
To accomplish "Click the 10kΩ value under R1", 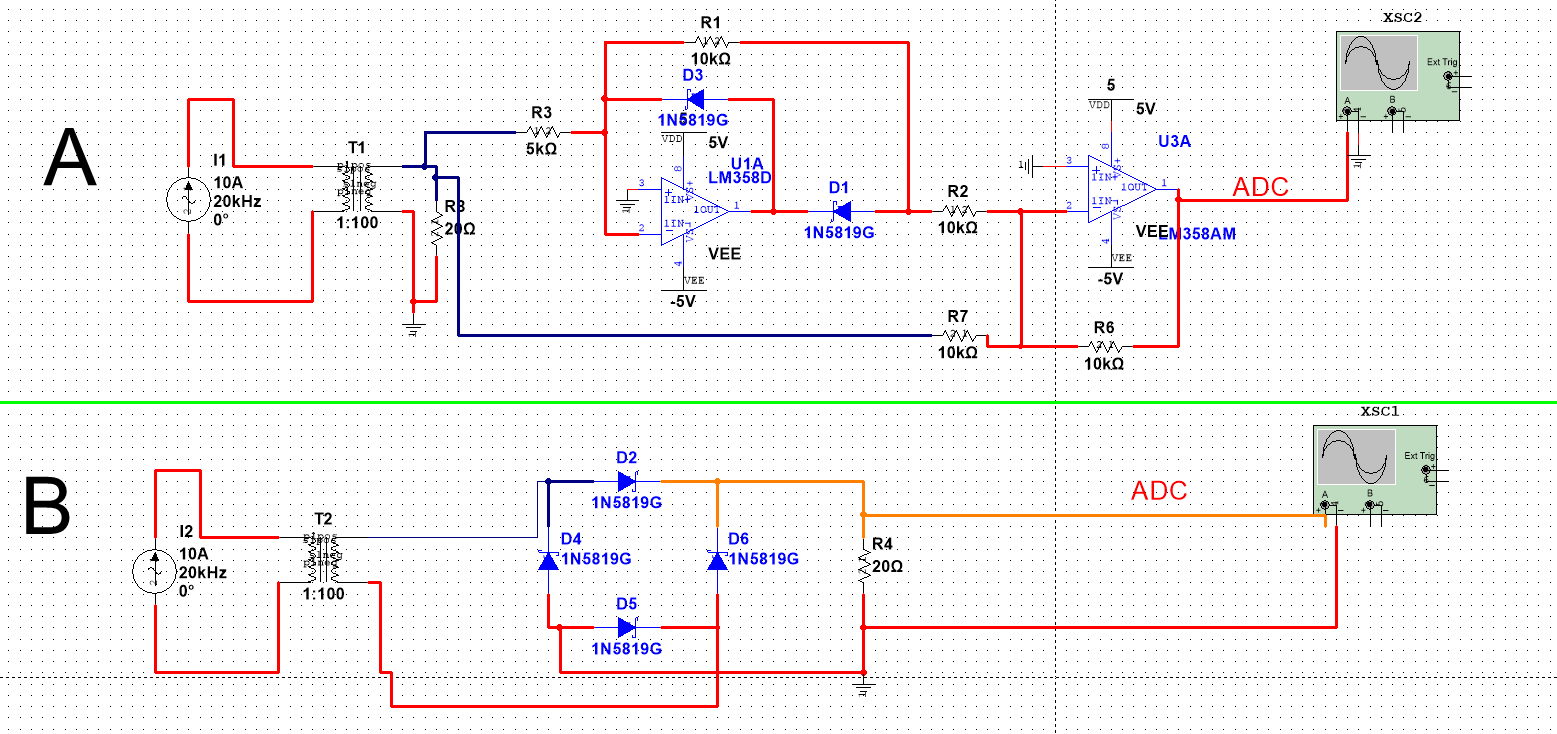I will click(x=711, y=59).
